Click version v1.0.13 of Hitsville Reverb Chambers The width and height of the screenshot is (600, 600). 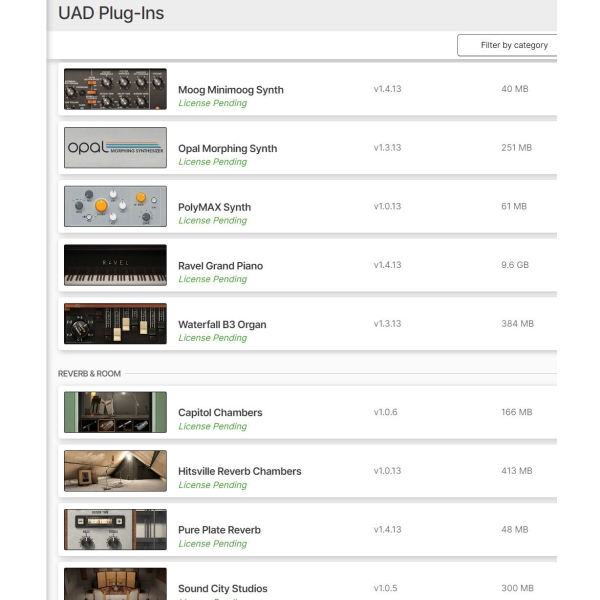[x=387, y=471]
